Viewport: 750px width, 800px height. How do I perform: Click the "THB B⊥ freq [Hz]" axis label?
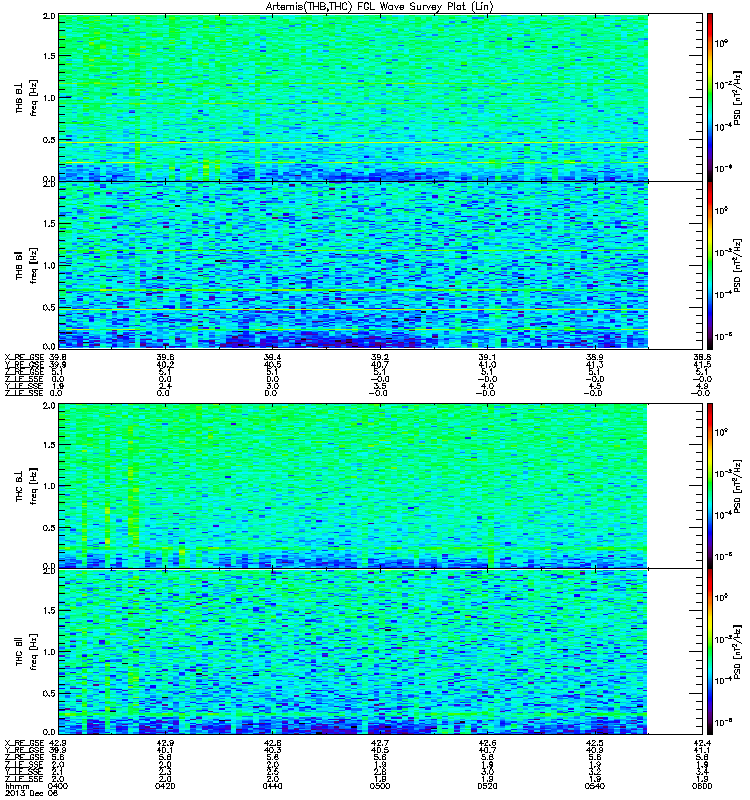(x=26, y=98)
